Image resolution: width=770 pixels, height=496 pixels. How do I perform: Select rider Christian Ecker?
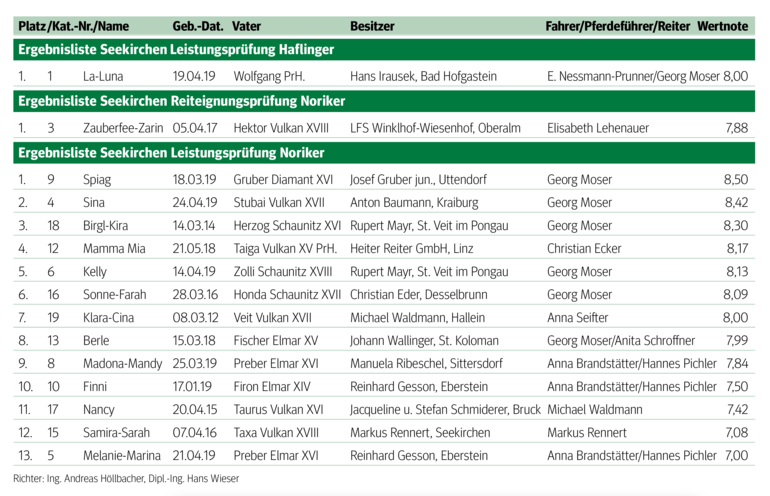click(586, 248)
